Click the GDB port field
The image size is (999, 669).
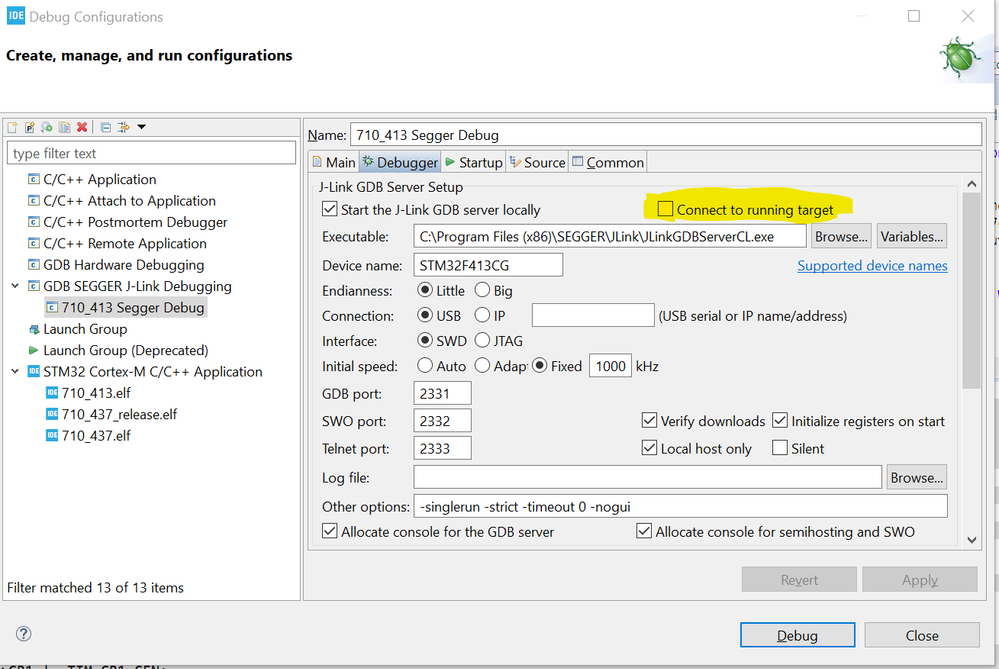coord(442,394)
